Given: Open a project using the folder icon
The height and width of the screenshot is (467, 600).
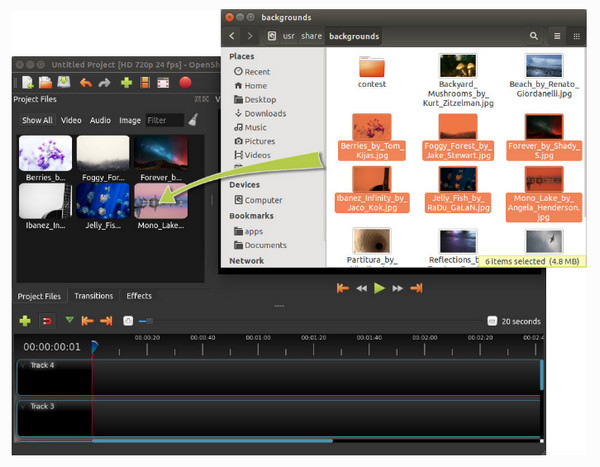Looking at the screenshot, I should (x=46, y=82).
